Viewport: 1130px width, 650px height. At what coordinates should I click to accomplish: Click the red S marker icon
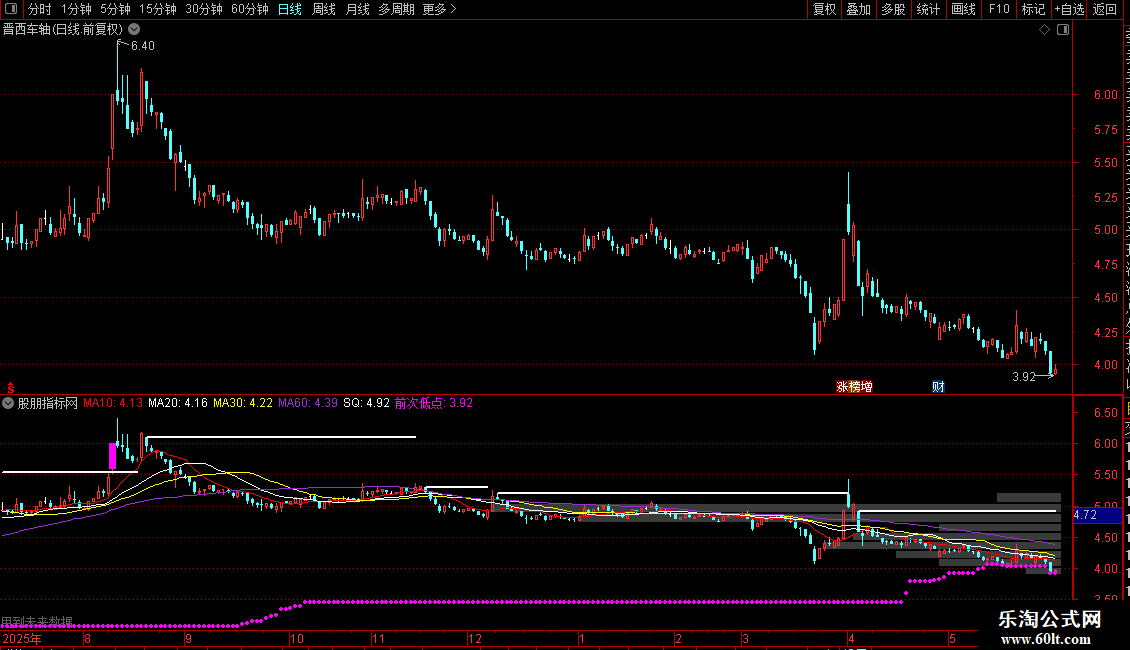(10, 388)
